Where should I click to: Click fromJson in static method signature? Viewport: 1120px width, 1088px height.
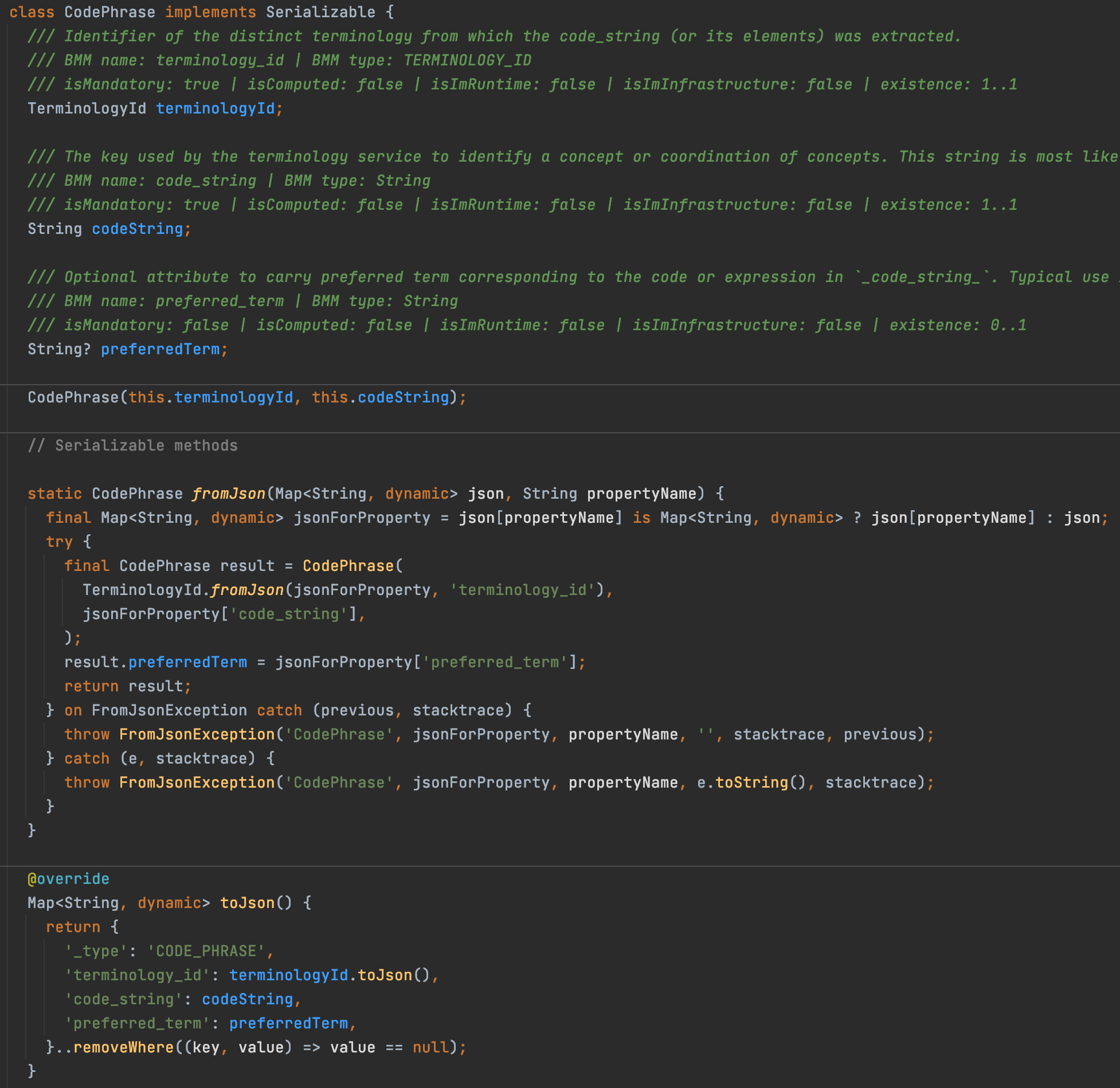229,494
